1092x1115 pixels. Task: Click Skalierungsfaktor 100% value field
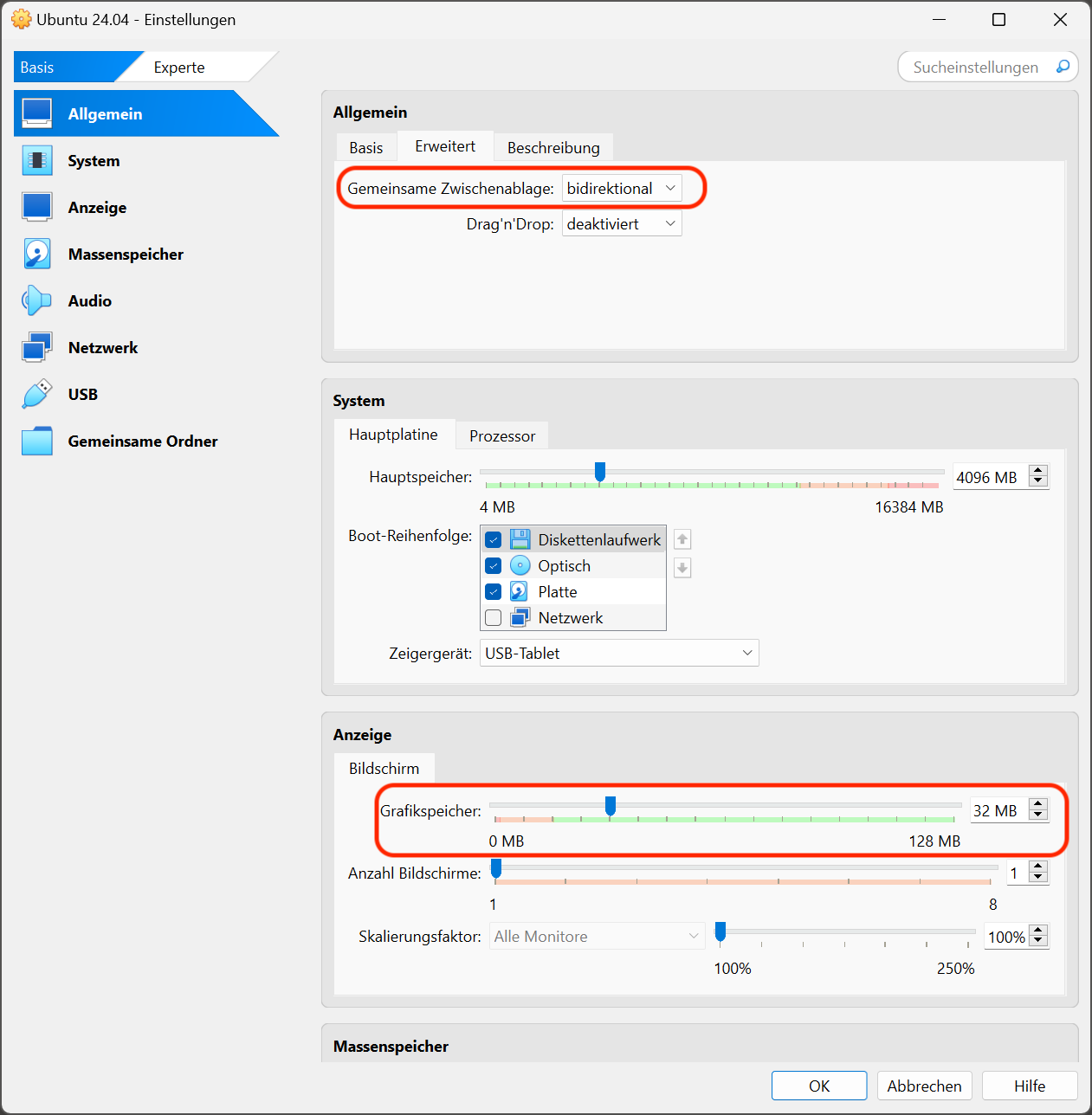coord(1006,937)
